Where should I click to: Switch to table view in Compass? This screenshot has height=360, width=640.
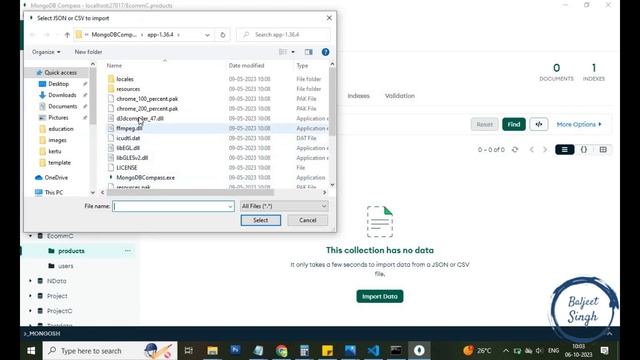coord(603,150)
